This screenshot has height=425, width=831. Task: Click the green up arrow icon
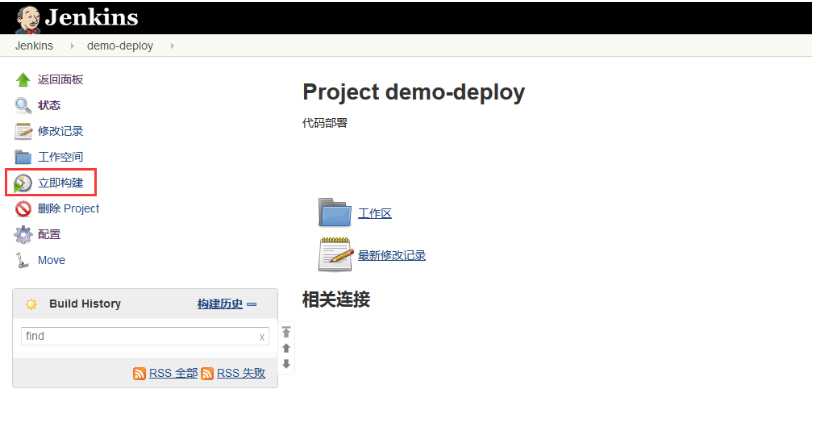click(x=23, y=80)
